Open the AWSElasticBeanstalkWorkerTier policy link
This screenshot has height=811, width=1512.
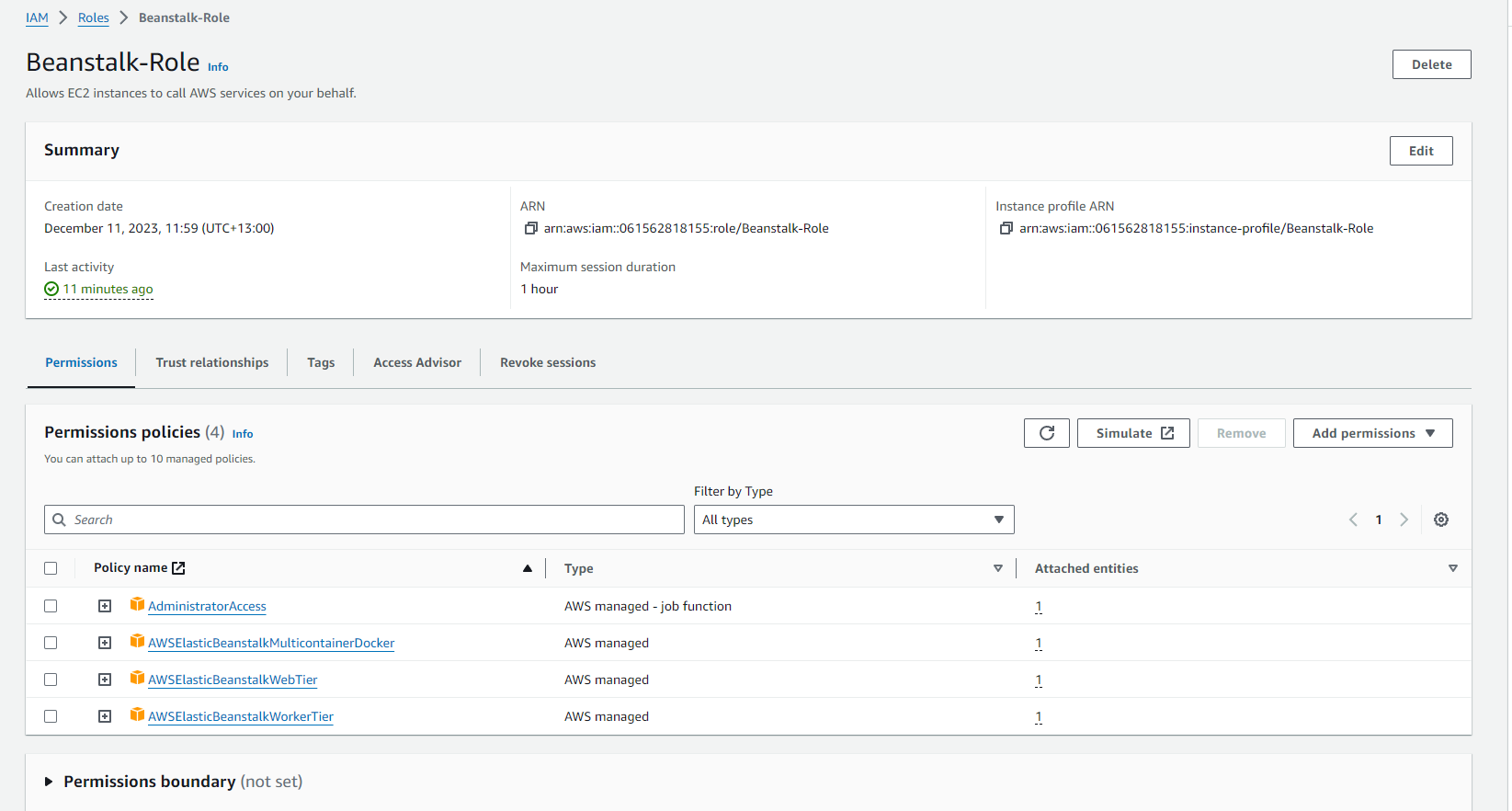[x=241, y=716]
